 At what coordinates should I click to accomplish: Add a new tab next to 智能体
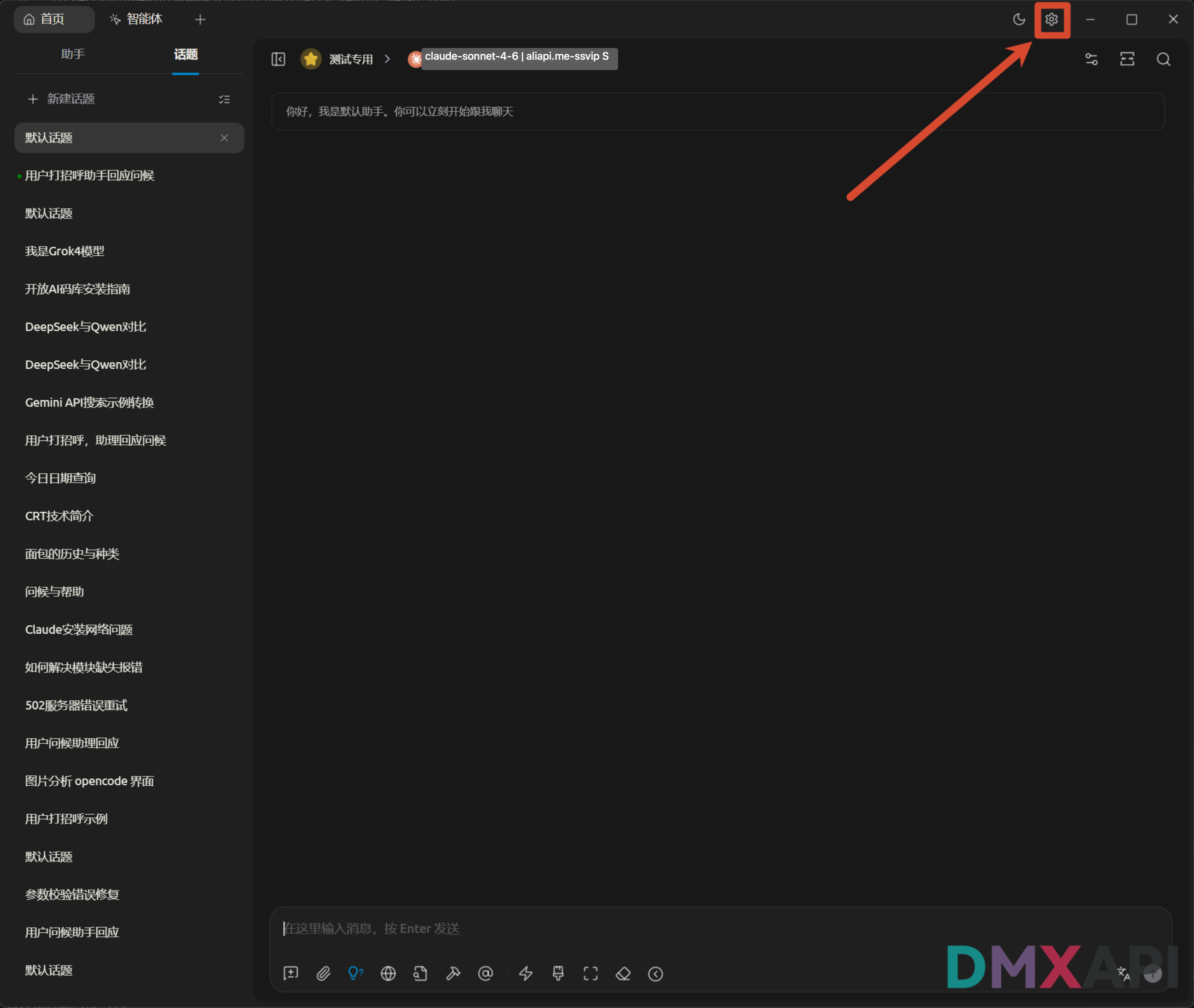pos(200,19)
